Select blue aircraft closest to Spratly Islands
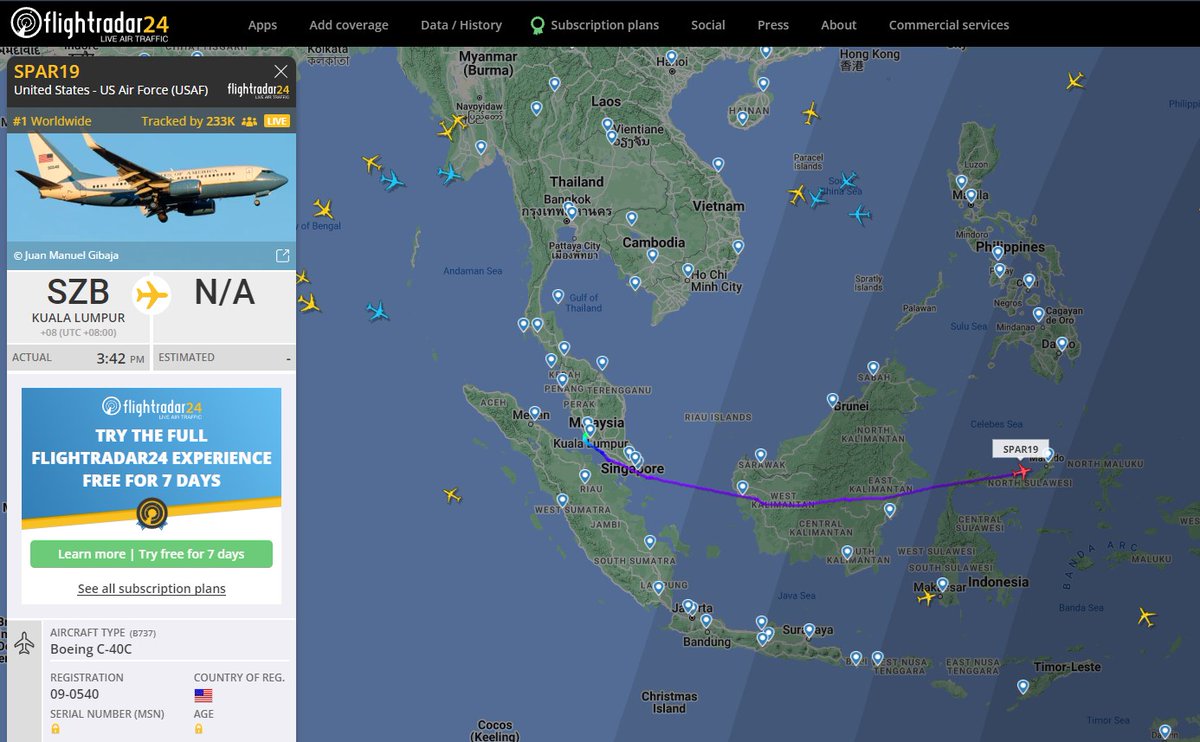Screen dimensions: 1200x742 tap(860, 214)
